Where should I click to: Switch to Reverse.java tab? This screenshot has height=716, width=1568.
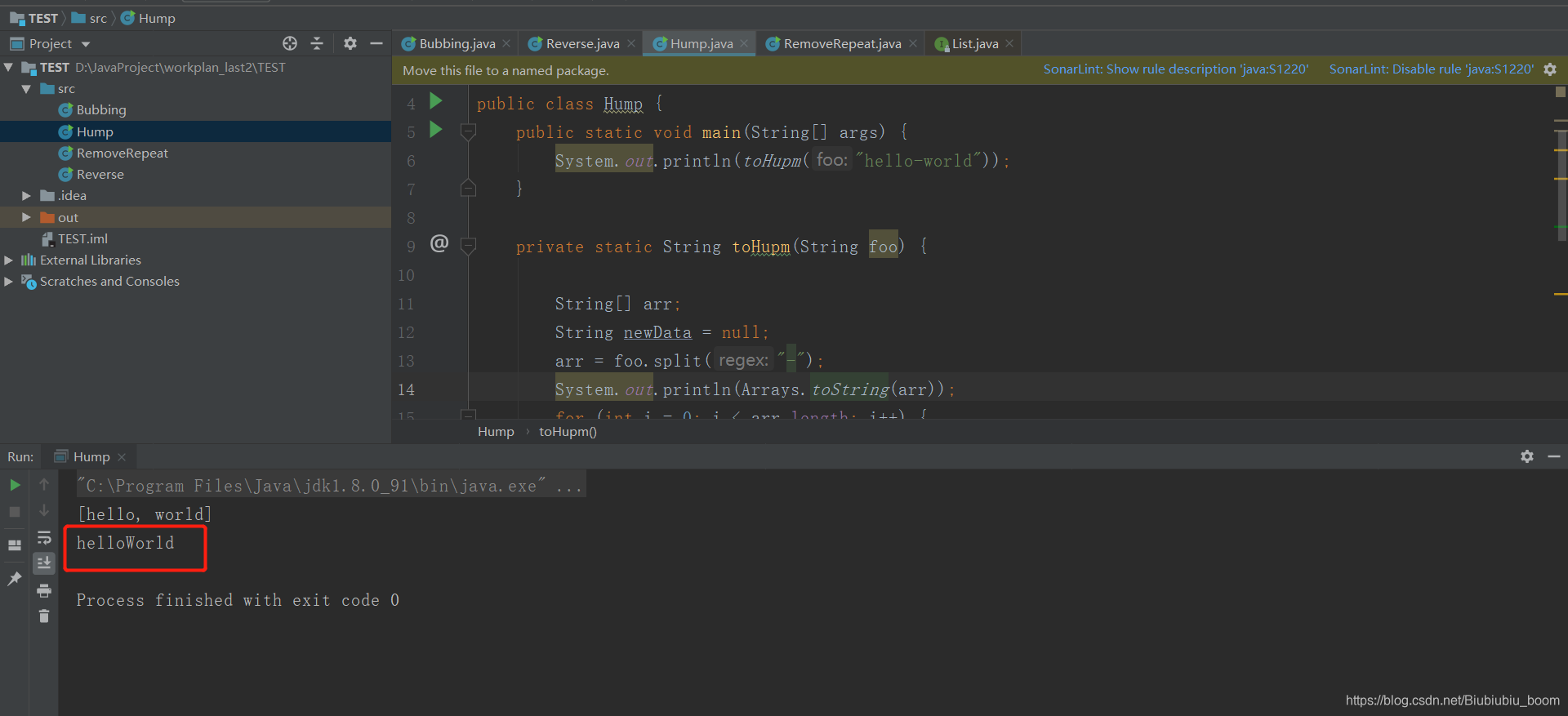(582, 43)
